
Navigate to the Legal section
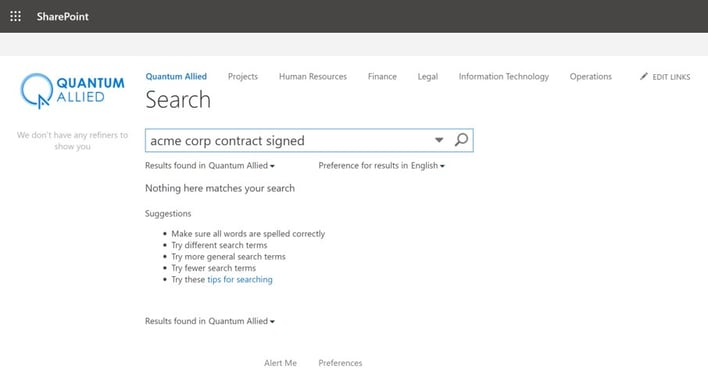pos(428,76)
